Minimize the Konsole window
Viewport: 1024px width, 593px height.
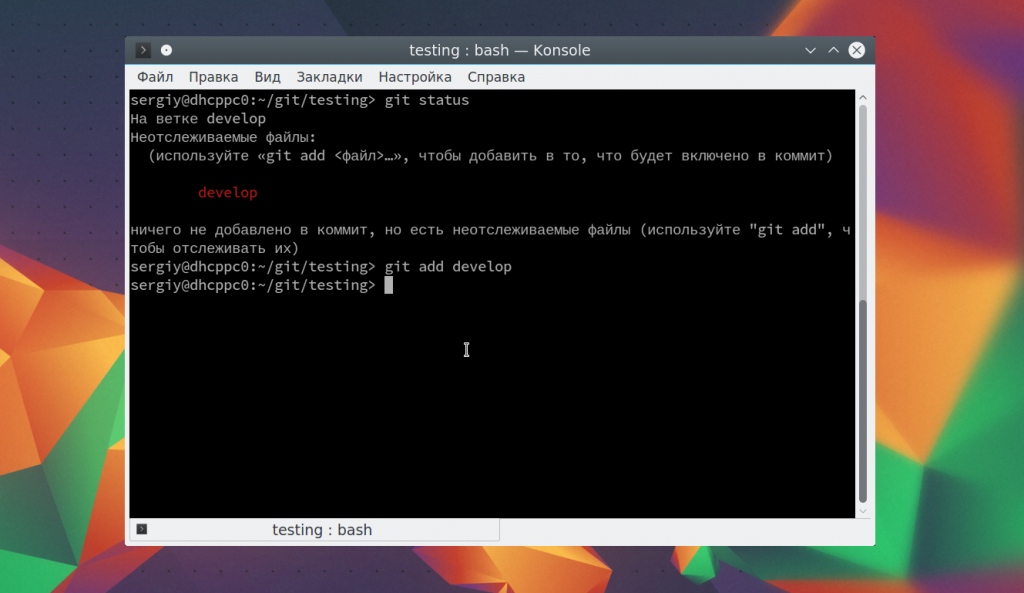[x=811, y=50]
